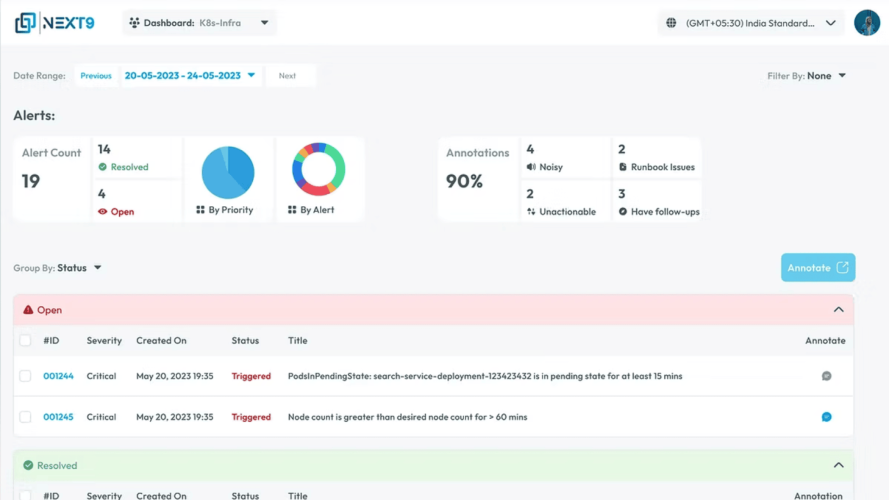Collapse the Resolved alerts section
This screenshot has height=500, width=889.
click(x=839, y=465)
